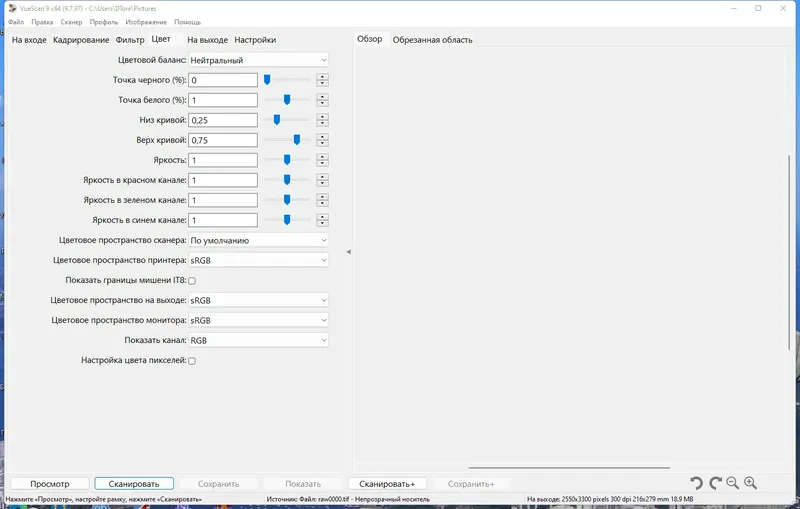Click the Яркость в зеленом канале input field
This screenshot has width=800, height=509.
tap(223, 200)
